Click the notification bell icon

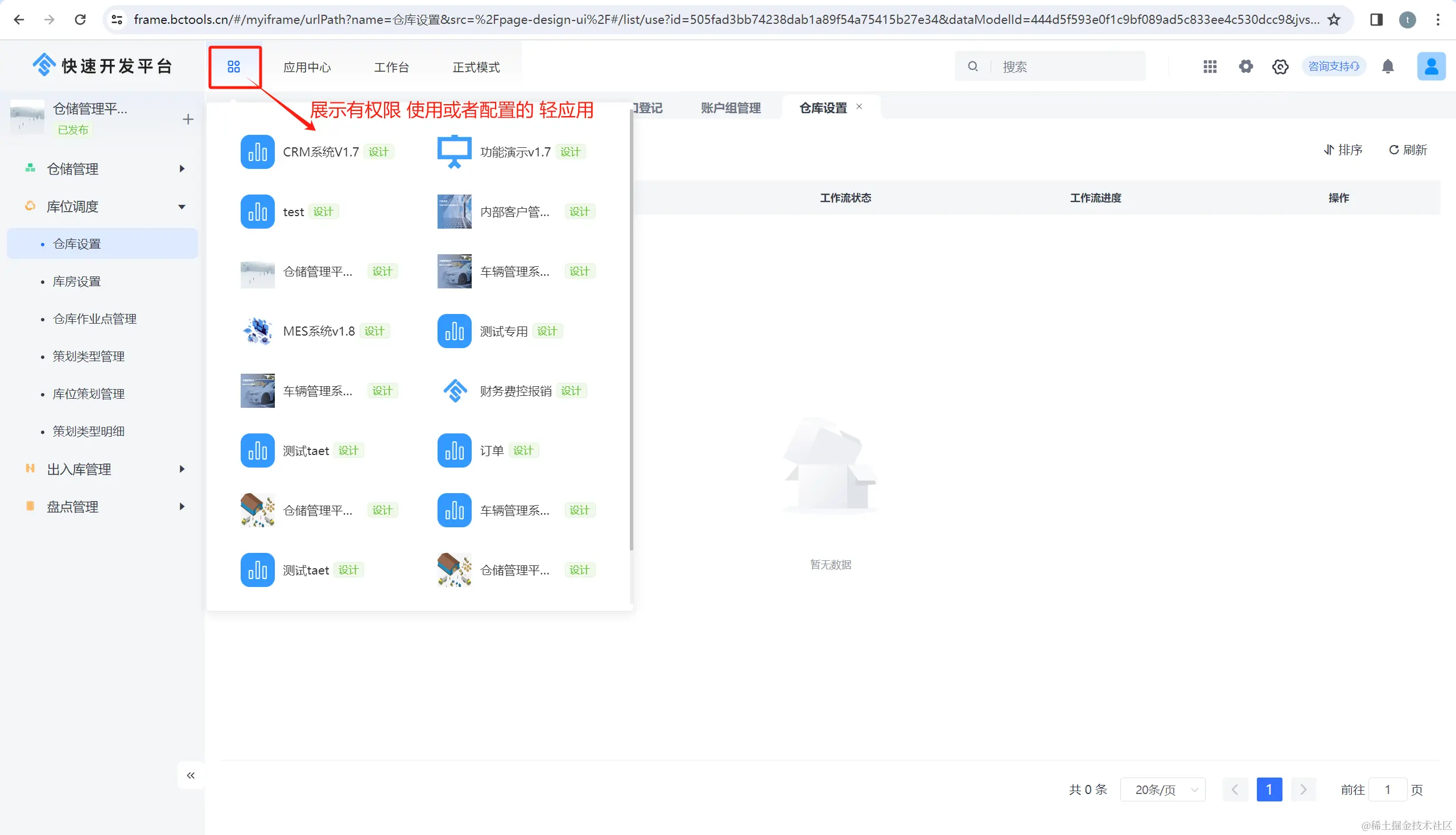1387,67
